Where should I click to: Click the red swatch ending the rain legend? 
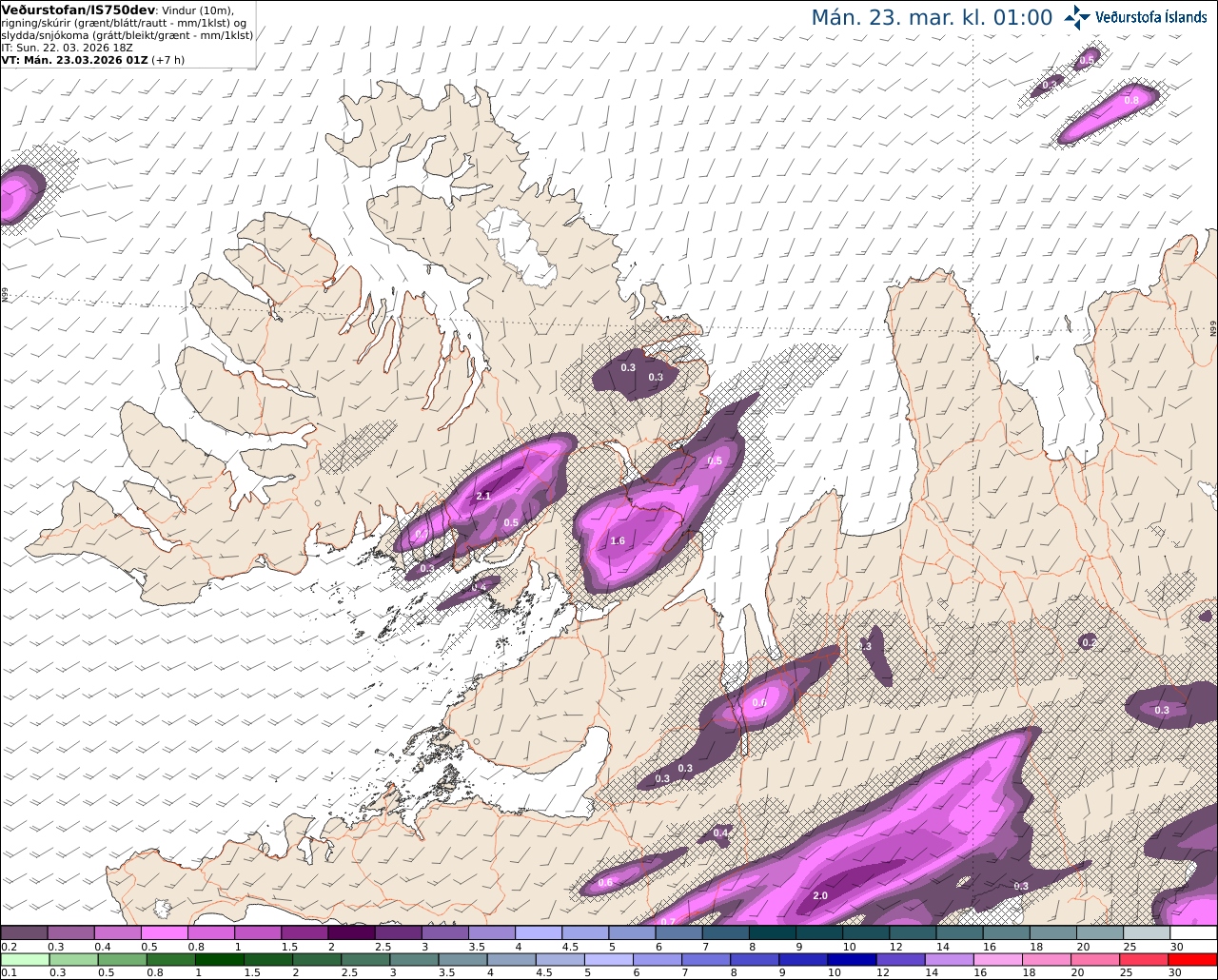(x=1193, y=959)
